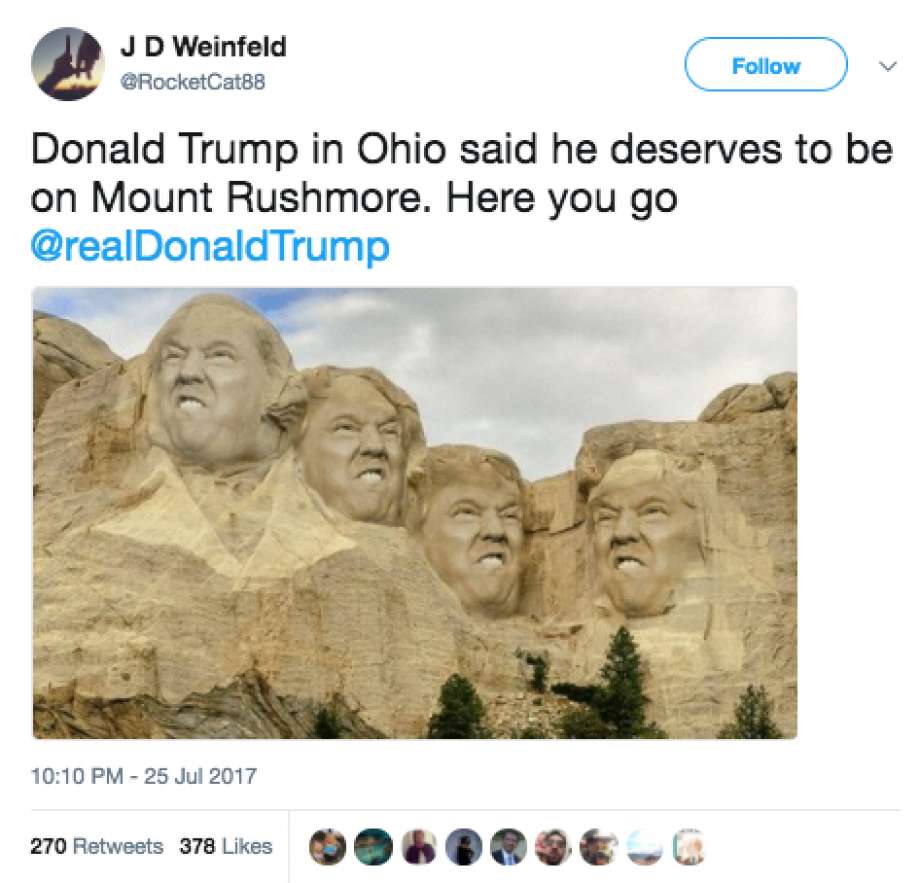View the 270 Retweets list
Image resolution: width=920 pixels, height=883 pixels.
click(x=97, y=846)
